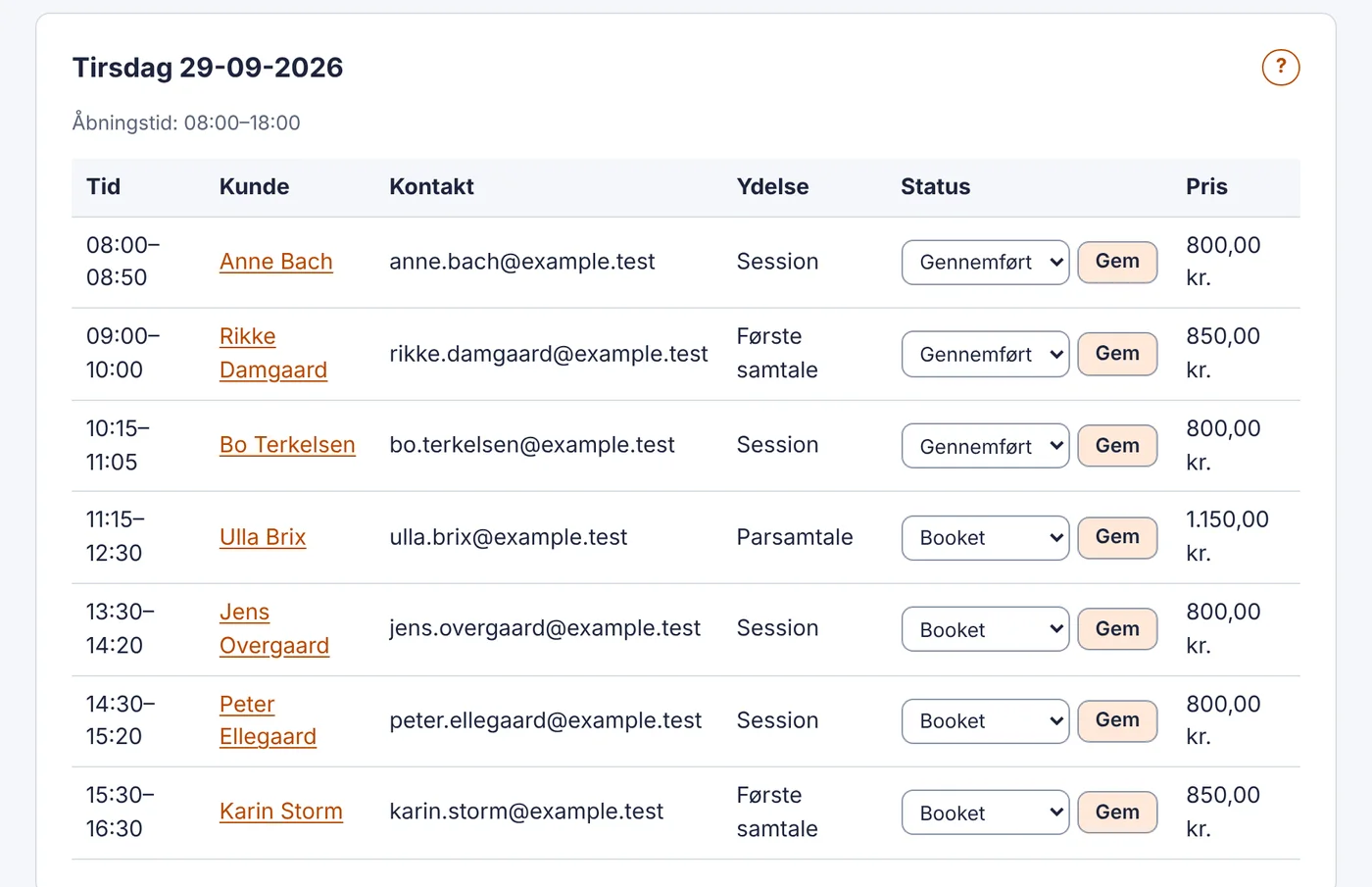Select email karin.storm@example.test
Screen dimensions: 1372x887
[x=526, y=812]
